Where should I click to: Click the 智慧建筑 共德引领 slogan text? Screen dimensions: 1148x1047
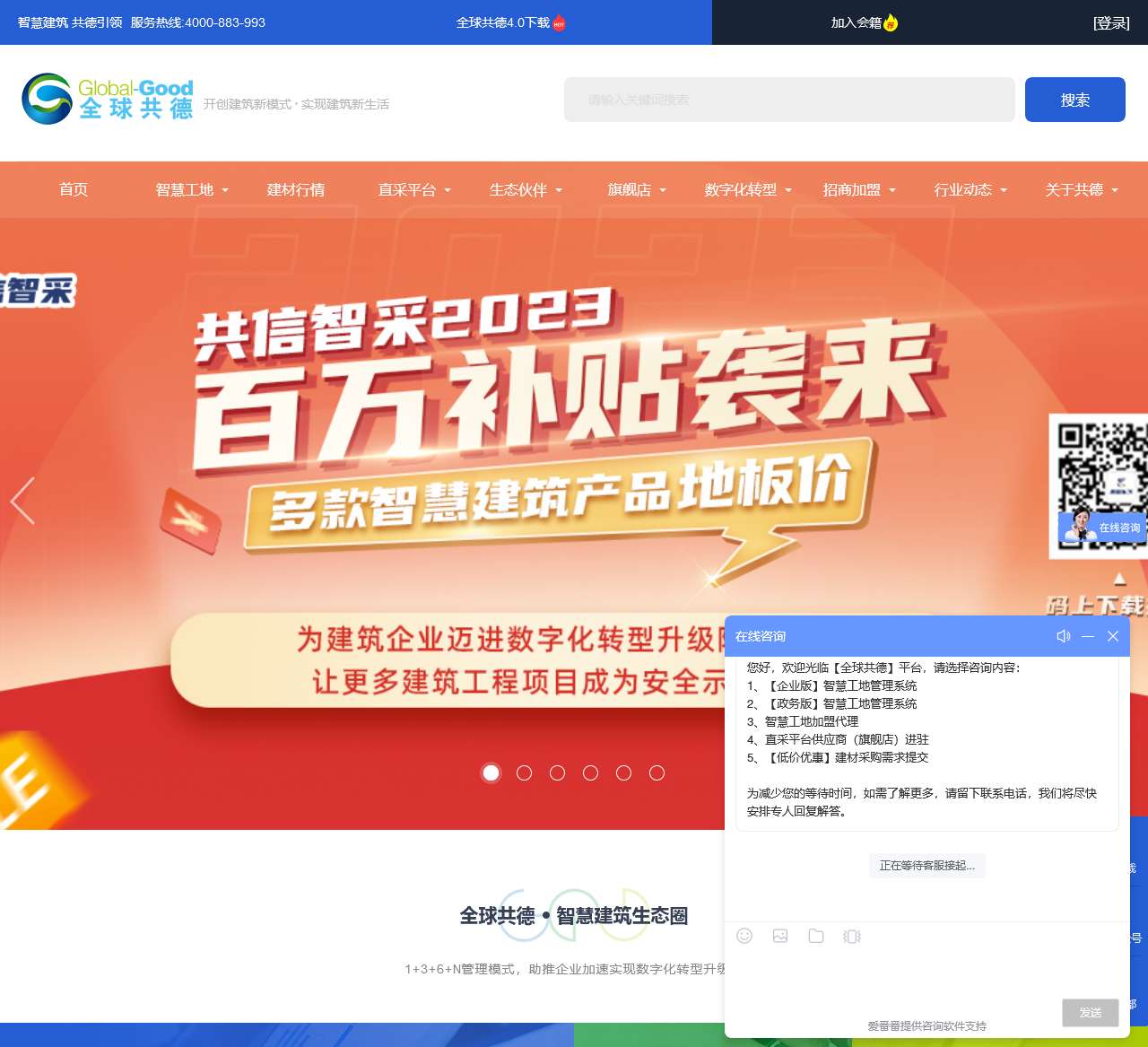(x=70, y=22)
